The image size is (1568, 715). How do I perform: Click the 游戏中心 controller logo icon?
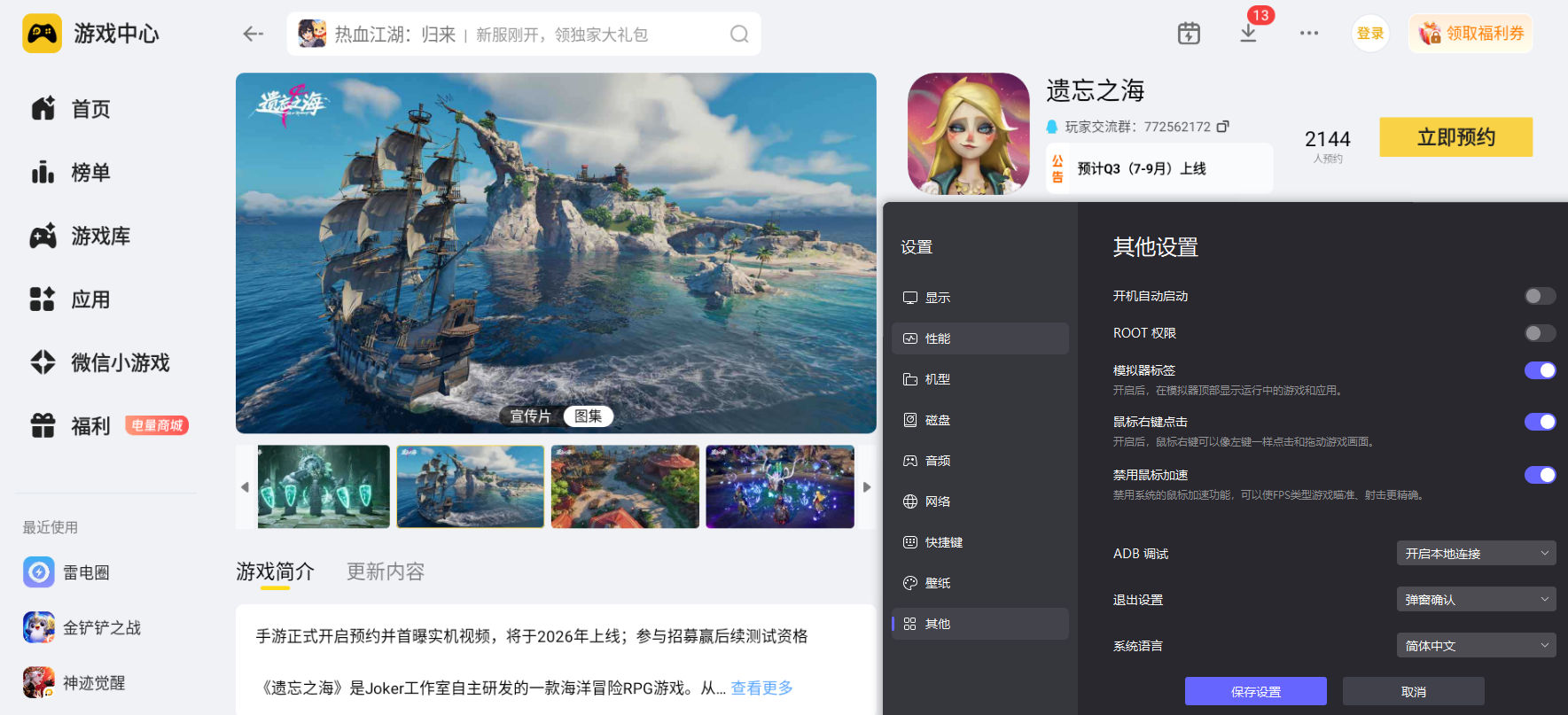point(42,34)
